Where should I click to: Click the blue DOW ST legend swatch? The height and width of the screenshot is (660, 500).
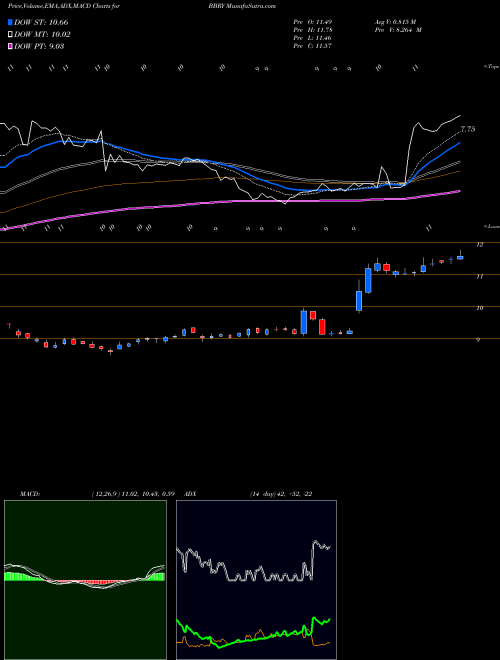[10, 22]
